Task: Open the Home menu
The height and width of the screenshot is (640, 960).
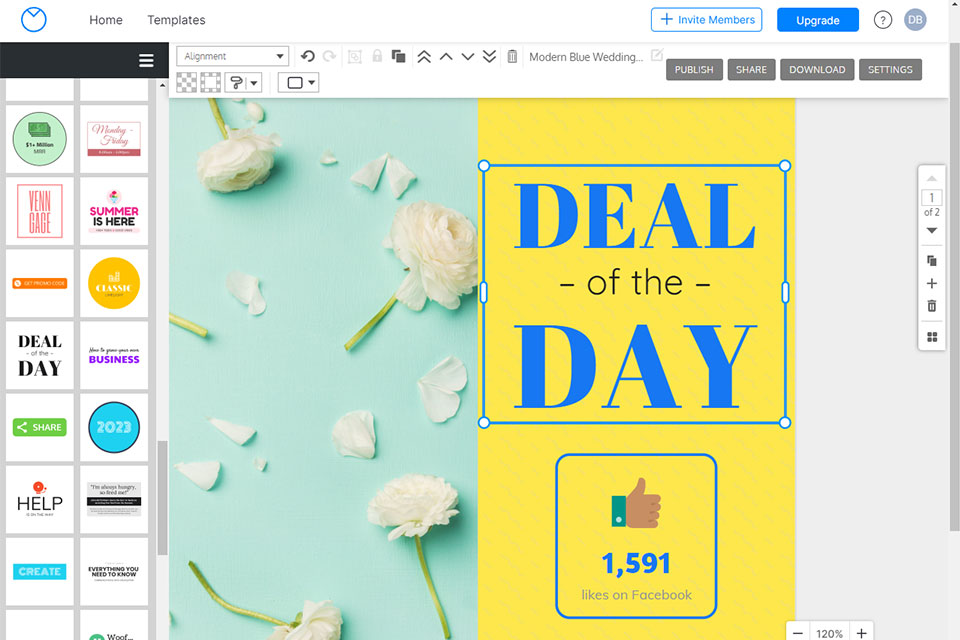Action: tap(106, 20)
